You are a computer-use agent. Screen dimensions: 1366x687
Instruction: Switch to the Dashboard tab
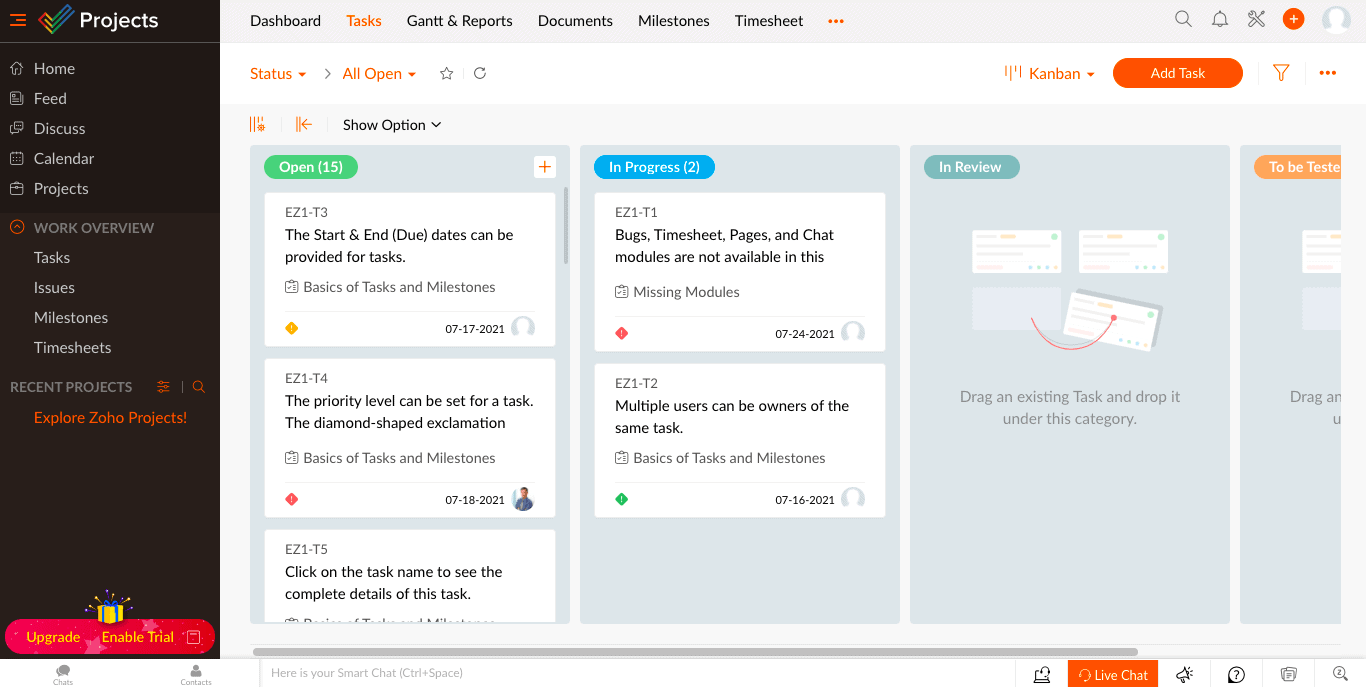pos(285,20)
